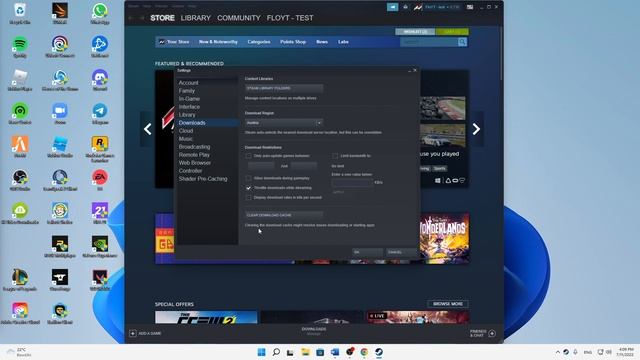This screenshot has width=640, height=360.
Task: Select Shader Pre-Caching settings category
Action: (x=203, y=179)
